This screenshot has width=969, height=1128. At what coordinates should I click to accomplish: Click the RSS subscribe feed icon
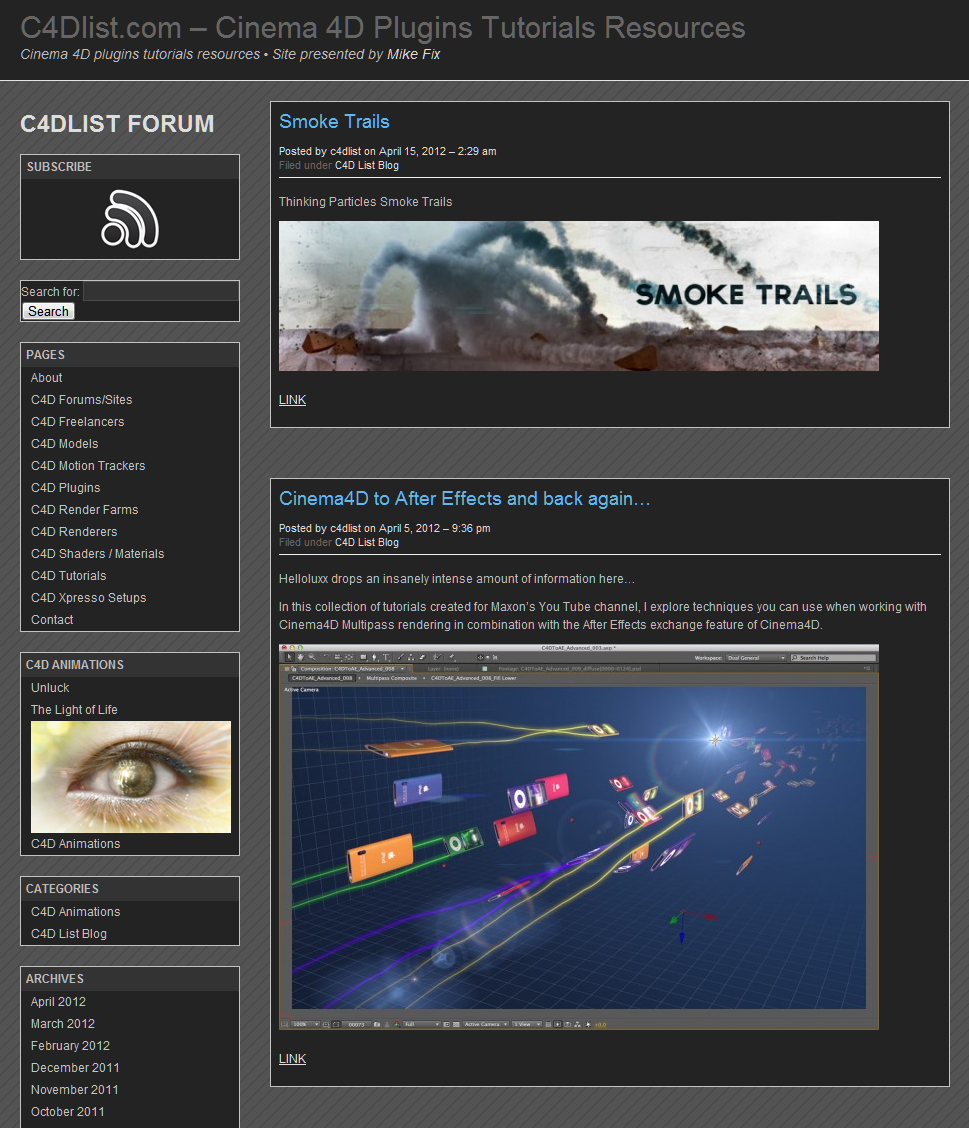click(130, 219)
